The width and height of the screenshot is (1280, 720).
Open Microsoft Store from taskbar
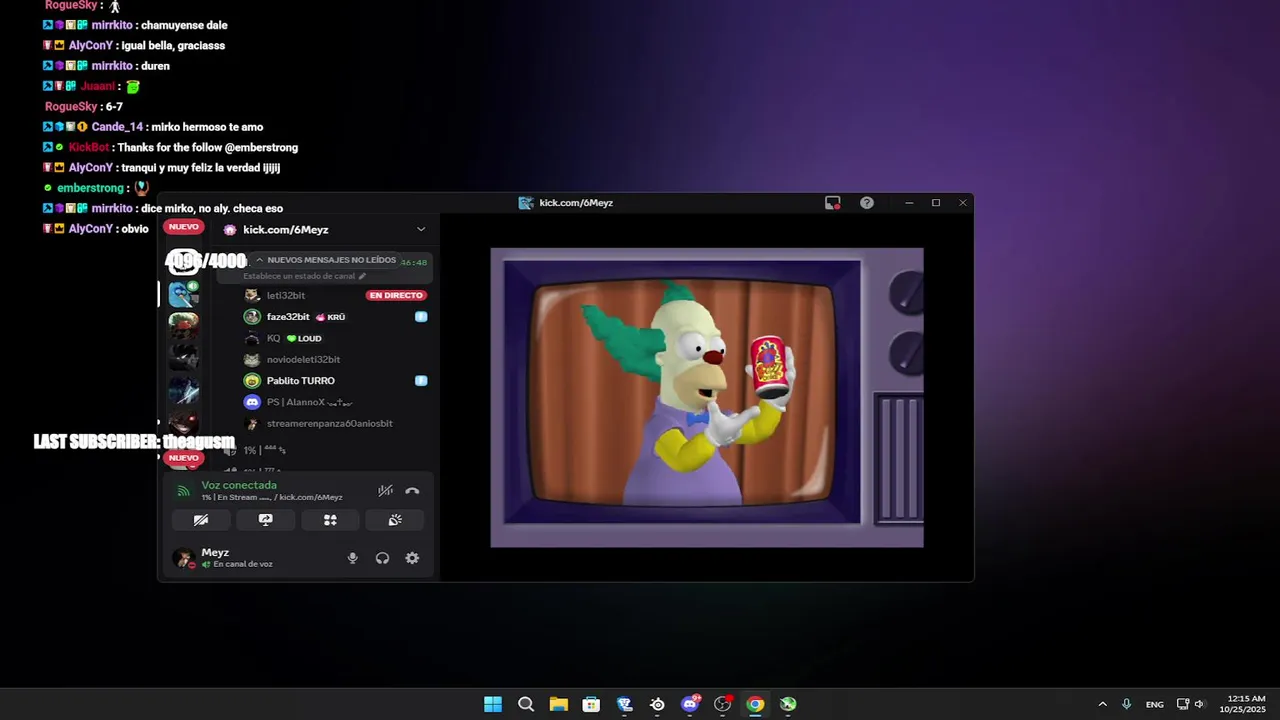(x=591, y=704)
